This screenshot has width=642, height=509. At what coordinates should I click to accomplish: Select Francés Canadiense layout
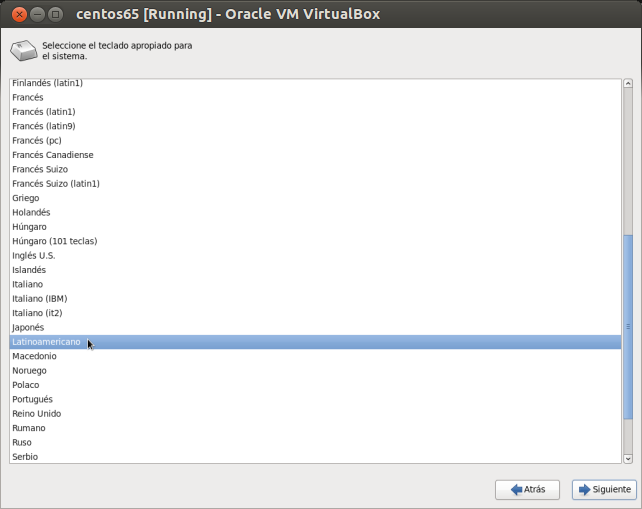pos(315,155)
